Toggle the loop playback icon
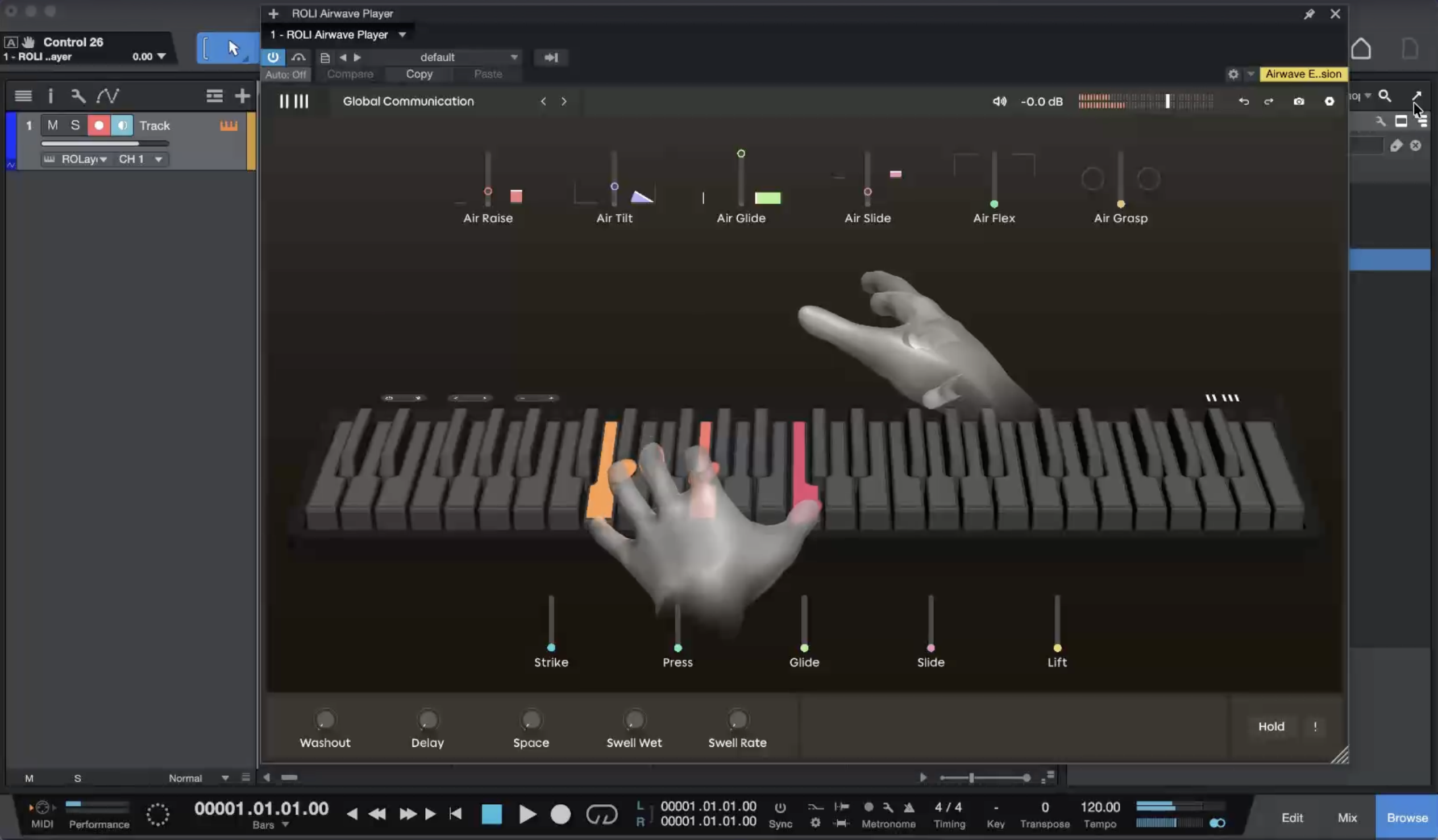Screen dimensions: 1438x840 click(601, 814)
